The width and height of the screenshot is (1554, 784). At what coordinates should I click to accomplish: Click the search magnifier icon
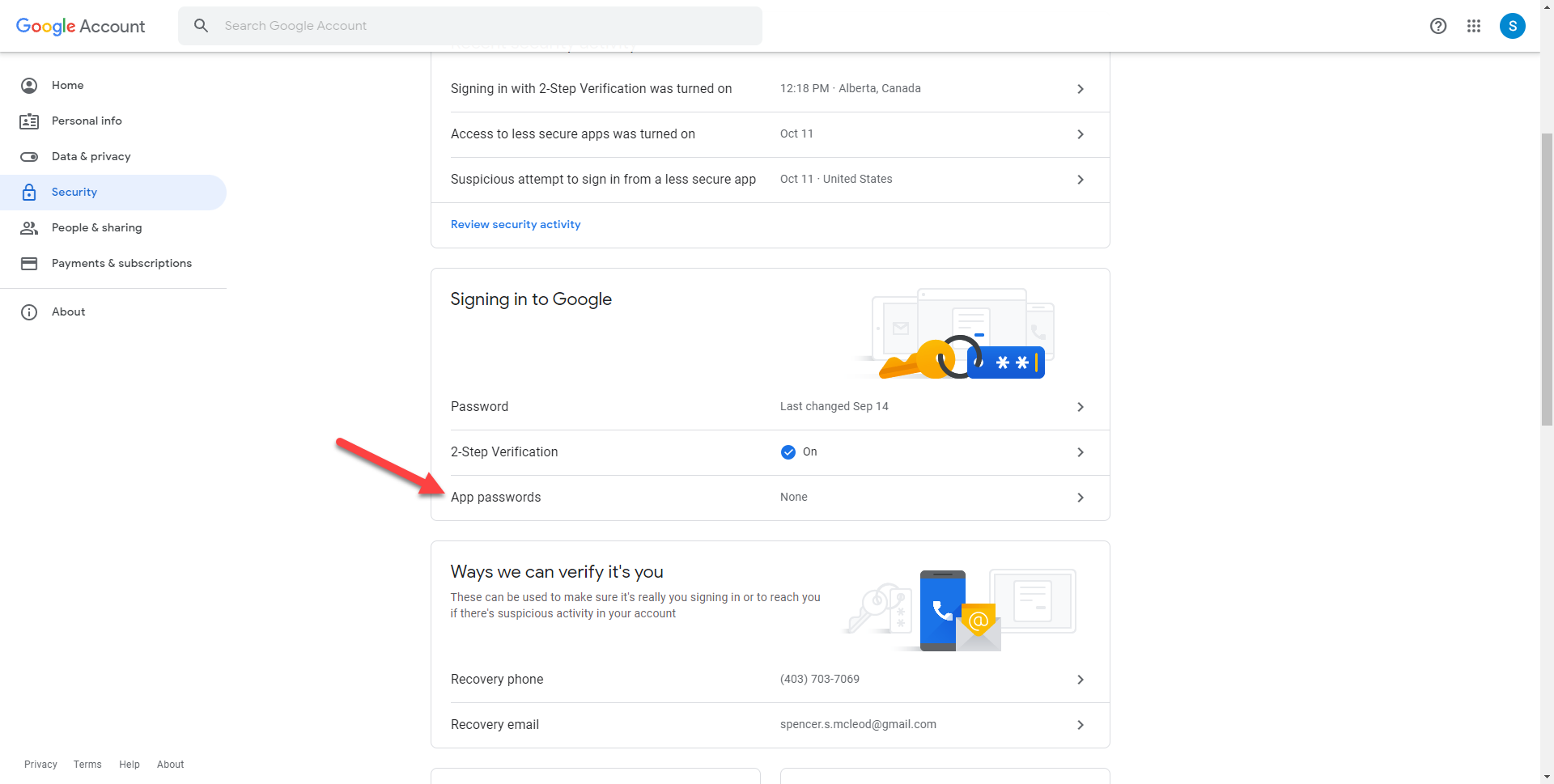[202, 26]
